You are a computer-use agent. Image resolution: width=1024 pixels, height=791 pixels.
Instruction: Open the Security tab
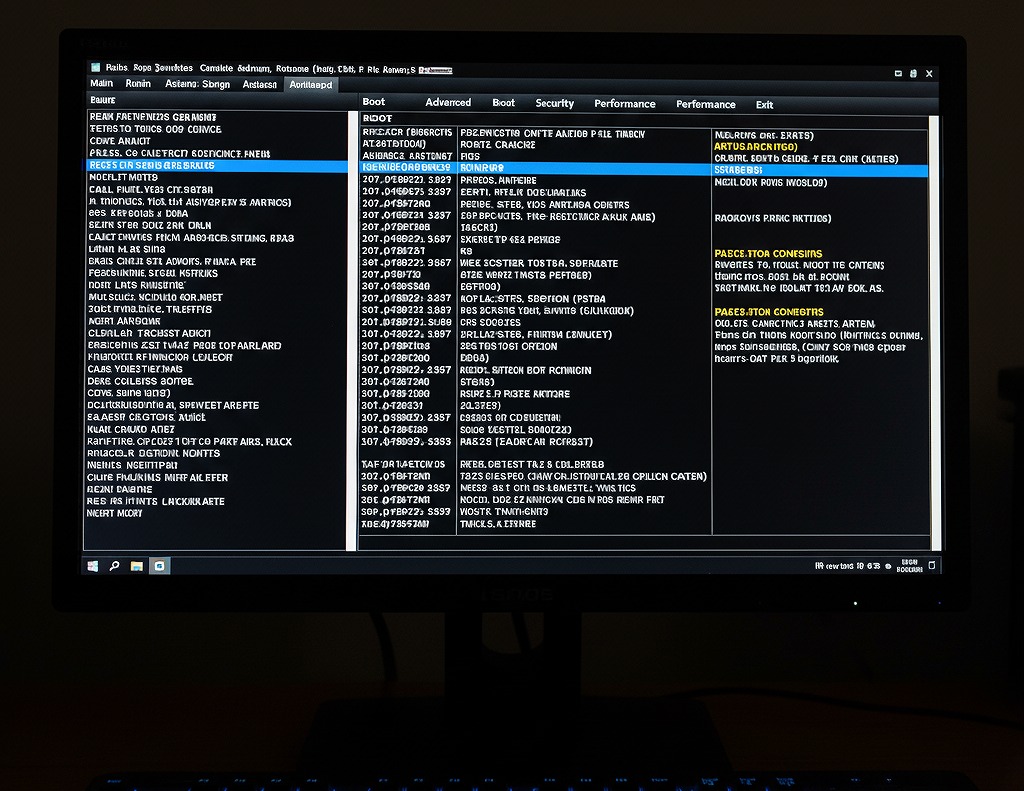click(554, 103)
